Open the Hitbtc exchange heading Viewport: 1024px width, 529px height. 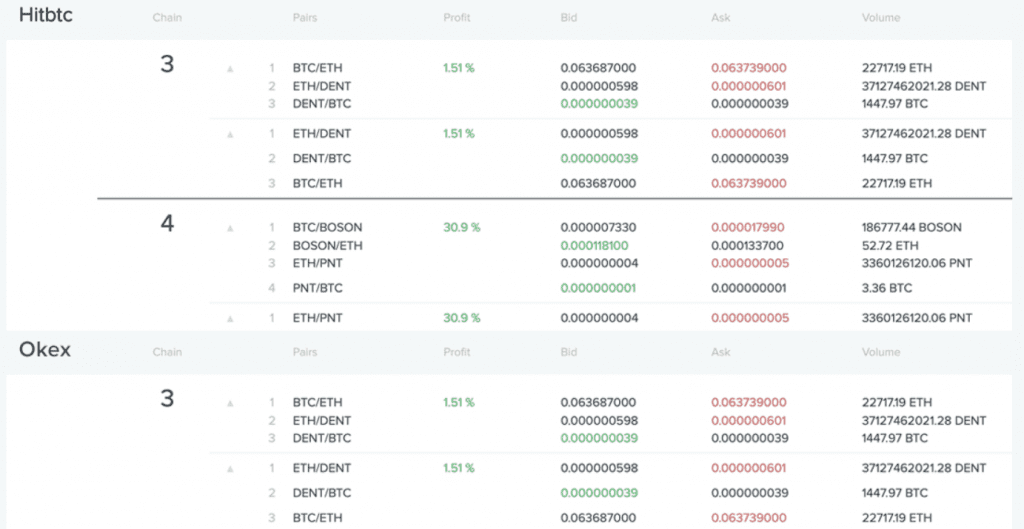(46, 16)
